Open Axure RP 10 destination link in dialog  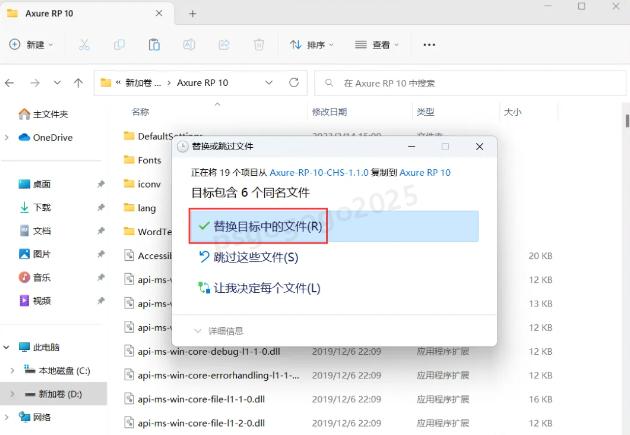pos(425,172)
